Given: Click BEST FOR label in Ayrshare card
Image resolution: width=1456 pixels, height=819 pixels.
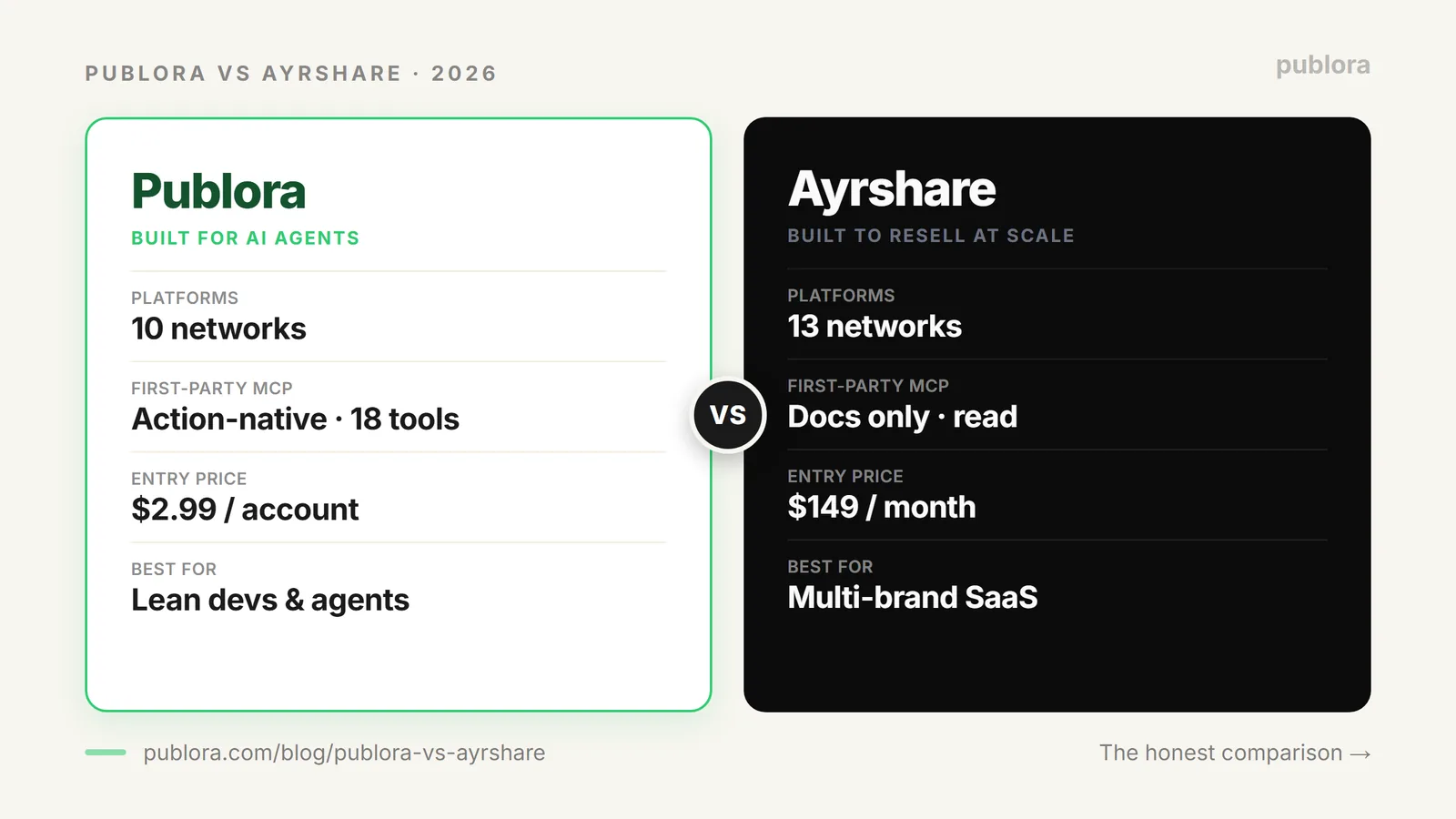Looking at the screenshot, I should point(830,567).
